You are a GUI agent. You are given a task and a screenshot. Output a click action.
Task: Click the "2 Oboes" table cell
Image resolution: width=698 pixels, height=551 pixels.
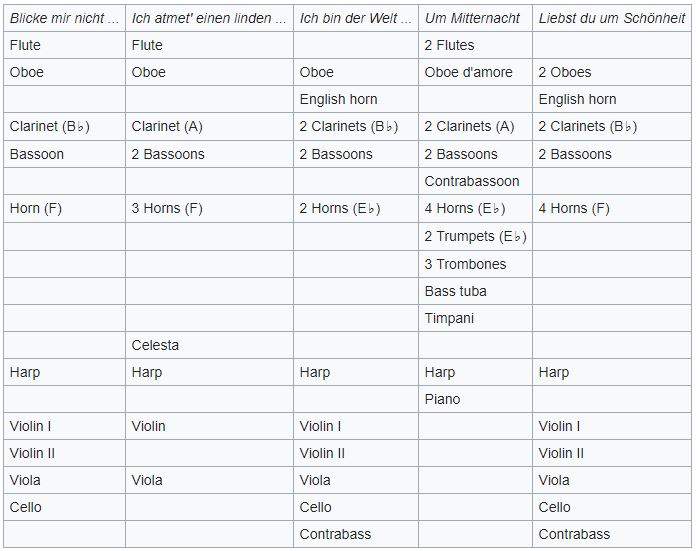tap(564, 72)
